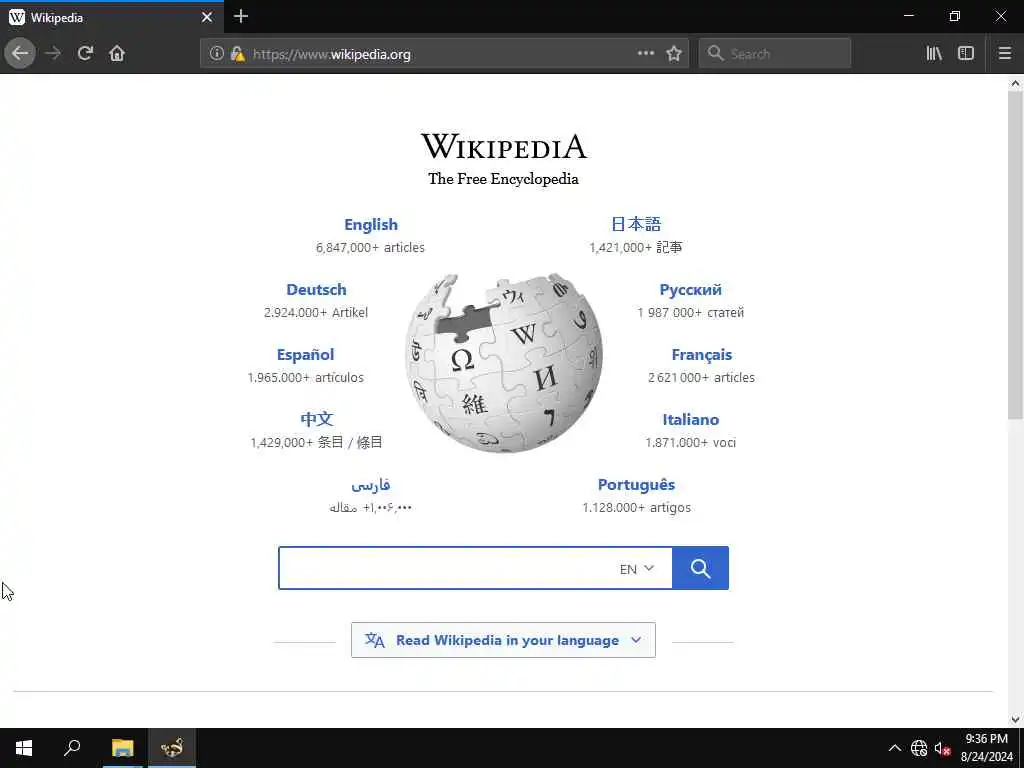Click the '2 621 000+ articles' text
The width and height of the screenshot is (1024, 768).
[701, 377]
